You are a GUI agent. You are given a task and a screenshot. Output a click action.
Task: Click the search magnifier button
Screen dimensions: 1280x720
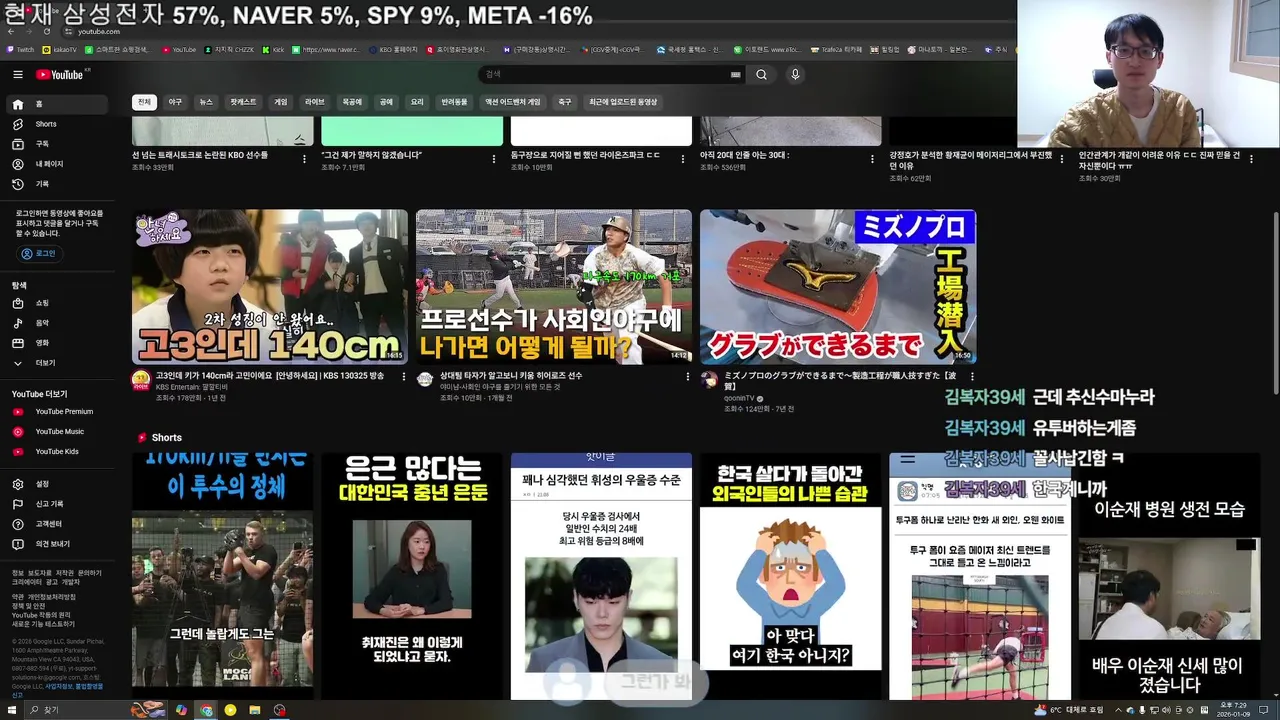pyautogui.click(x=761, y=75)
